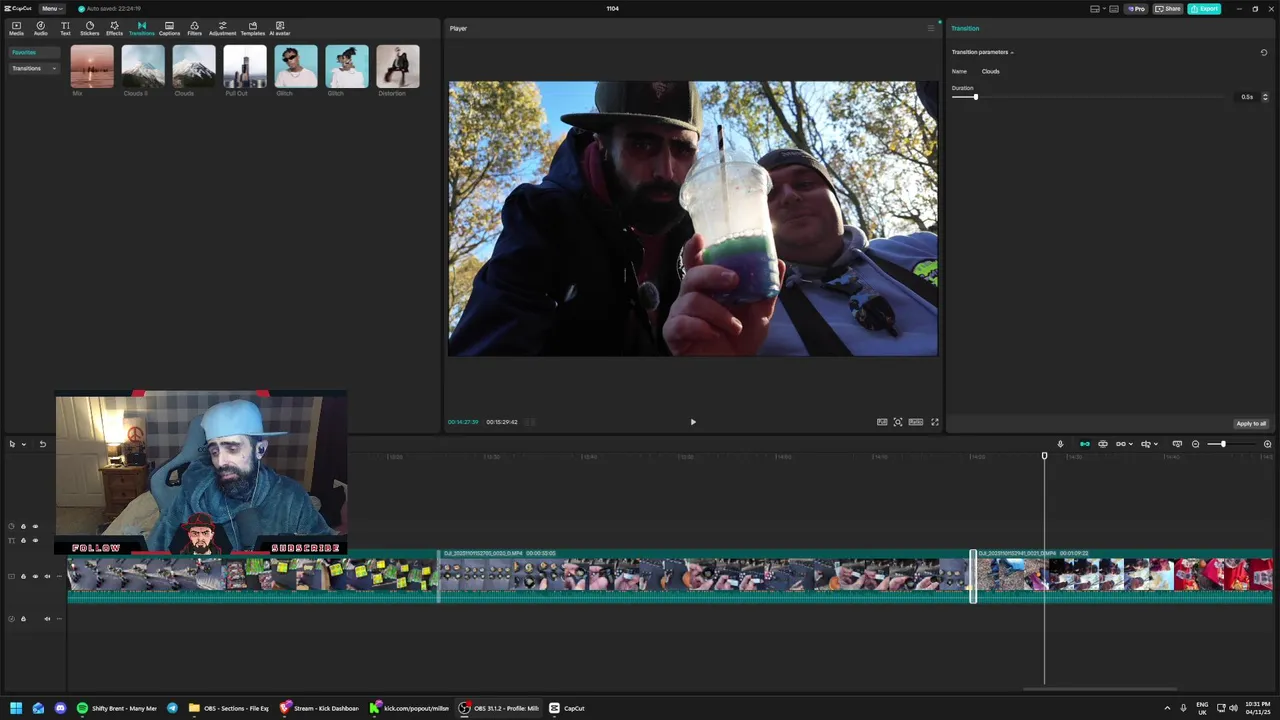Start voiceover recording with microphone icon
The width and height of the screenshot is (1280, 720).
click(x=1060, y=444)
